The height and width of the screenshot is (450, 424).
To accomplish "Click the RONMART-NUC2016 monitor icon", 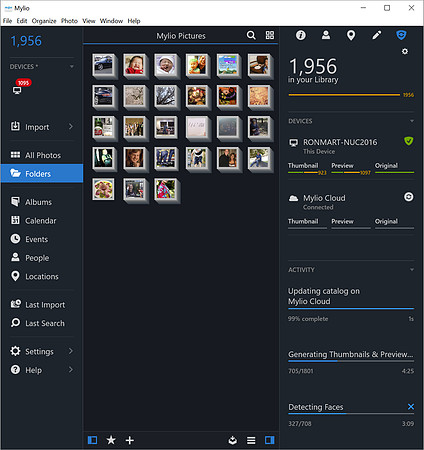I will (x=293, y=143).
